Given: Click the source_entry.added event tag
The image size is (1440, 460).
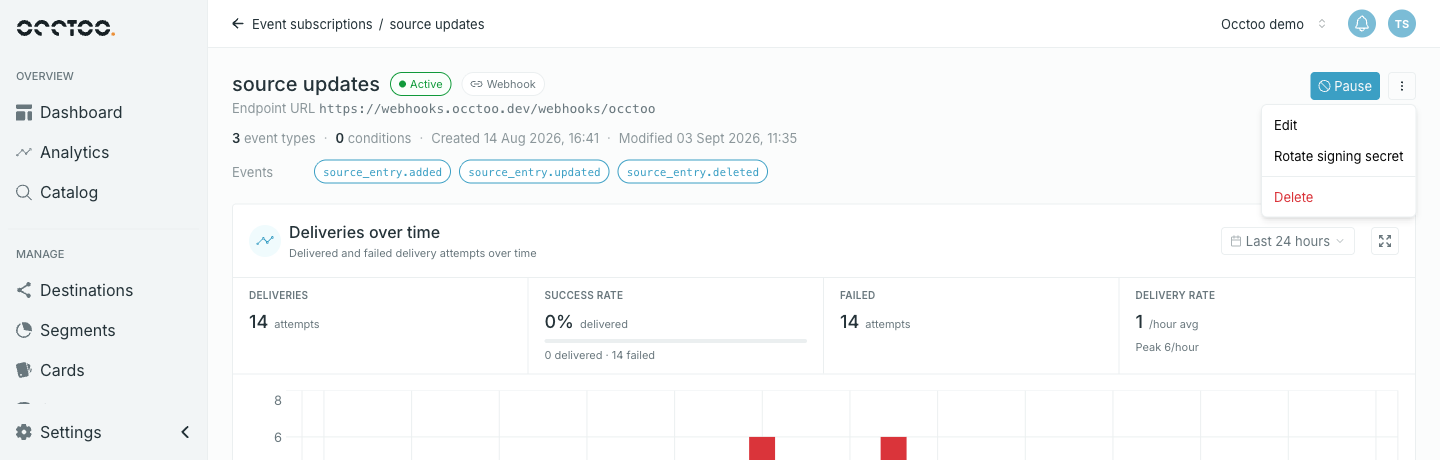Looking at the screenshot, I should [383, 172].
